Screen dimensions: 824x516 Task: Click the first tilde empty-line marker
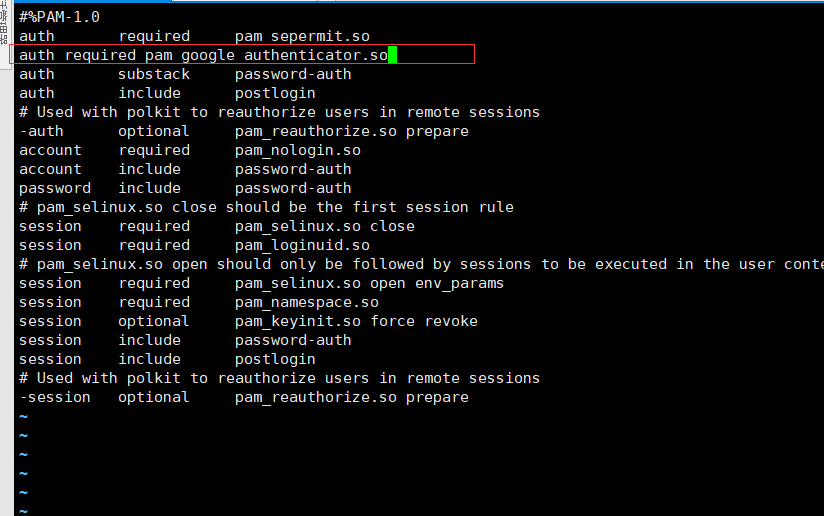23,417
